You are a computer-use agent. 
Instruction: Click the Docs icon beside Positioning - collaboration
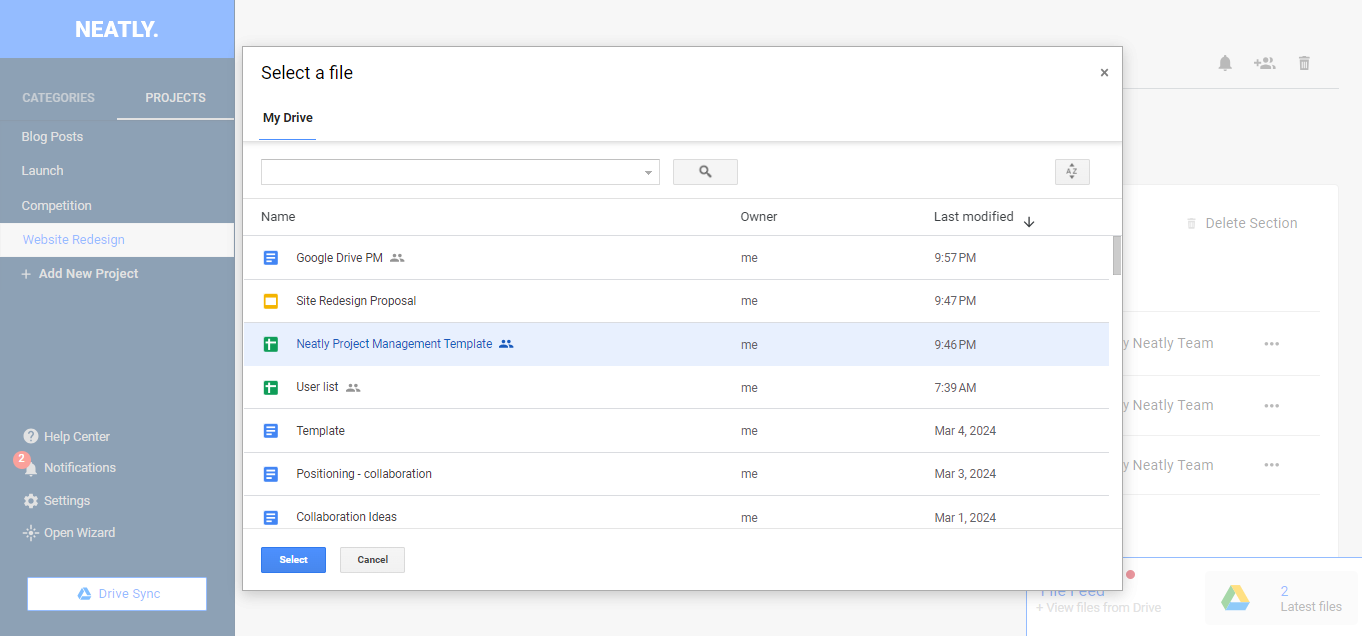(270, 474)
